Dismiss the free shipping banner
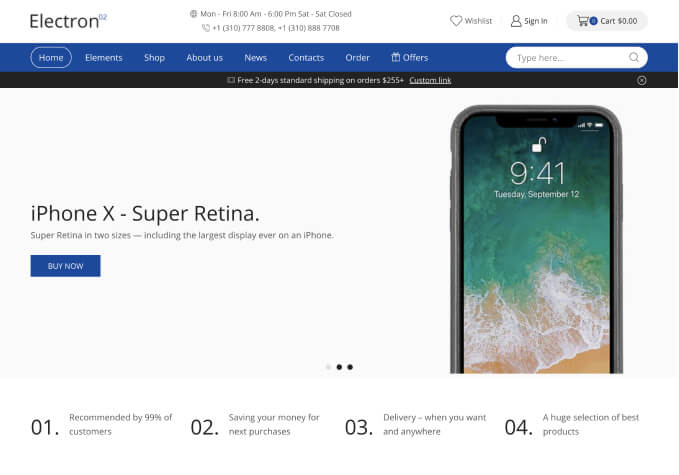The width and height of the screenshot is (679, 475). coord(642,80)
